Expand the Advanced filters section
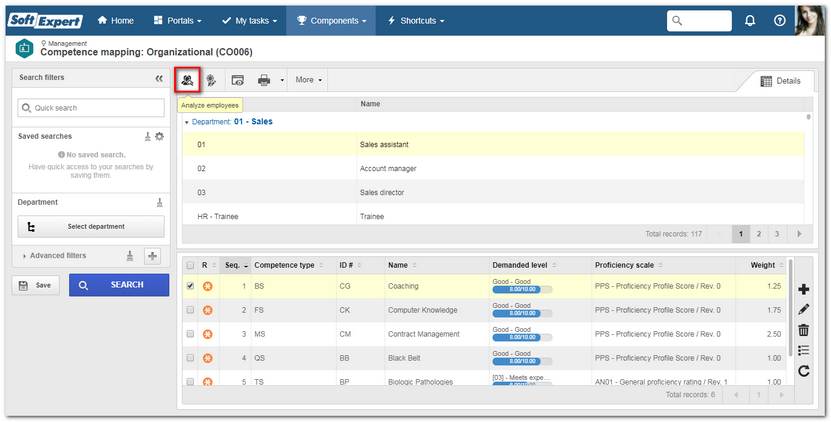This screenshot has width=831, height=422. click(54, 256)
